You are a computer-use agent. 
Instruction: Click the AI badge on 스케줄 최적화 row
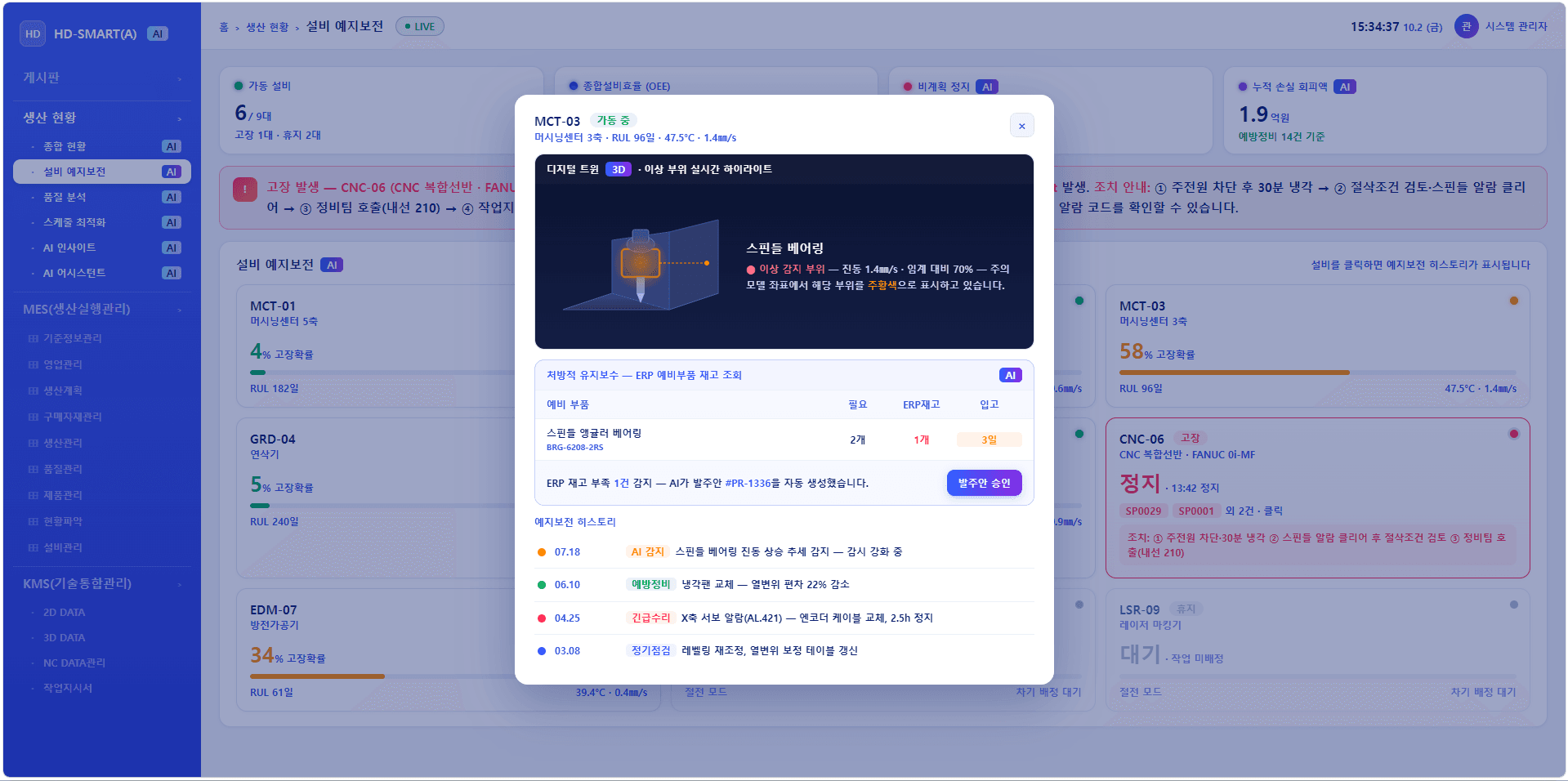coord(171,222)
